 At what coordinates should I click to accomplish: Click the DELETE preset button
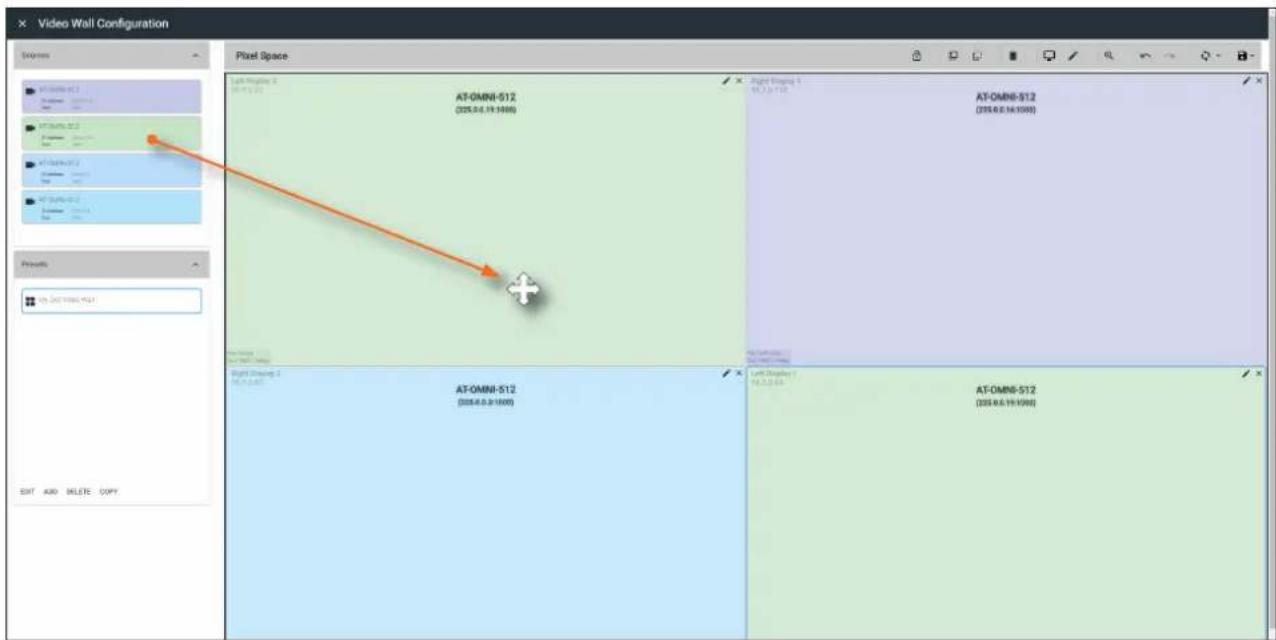pos(78,492)
